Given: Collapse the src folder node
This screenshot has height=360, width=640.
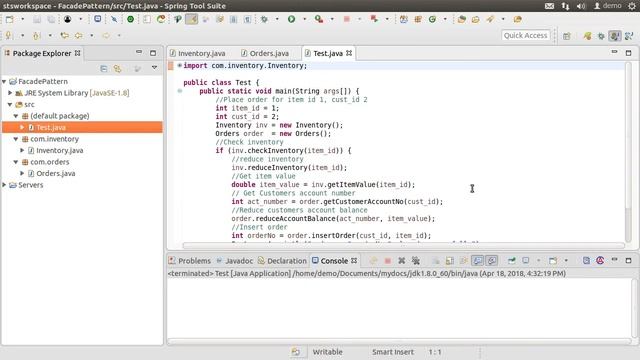Looking at the screenshot, I should pyautogui.click(x=10, y=104).
